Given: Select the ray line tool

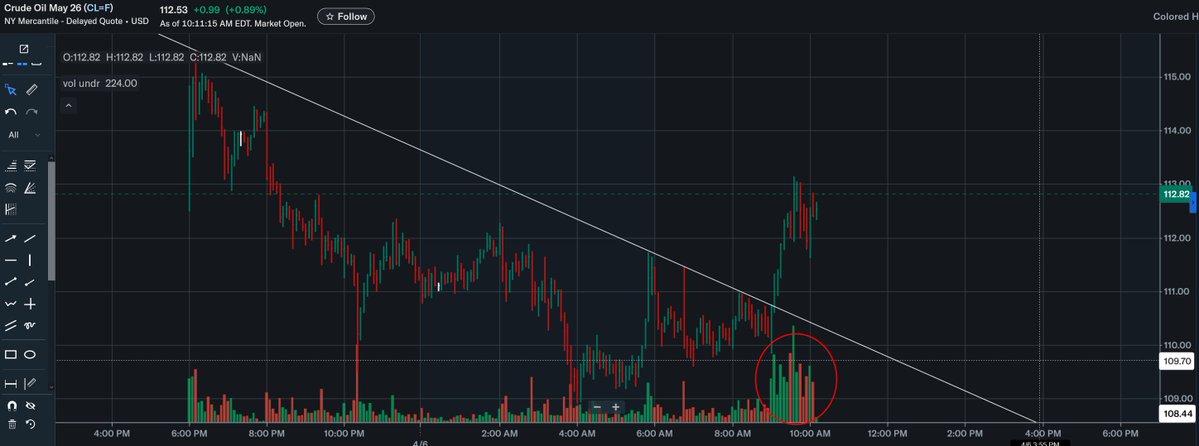Looking at the screenshot, I should point(31,282).
